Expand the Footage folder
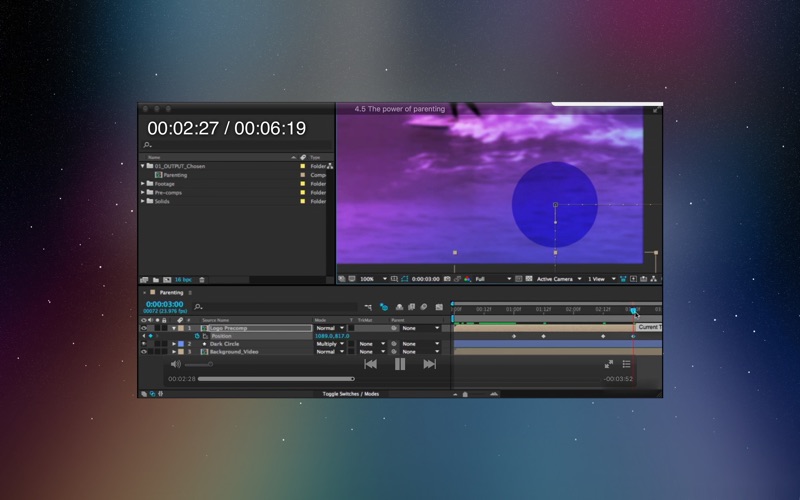 (142, 183)
